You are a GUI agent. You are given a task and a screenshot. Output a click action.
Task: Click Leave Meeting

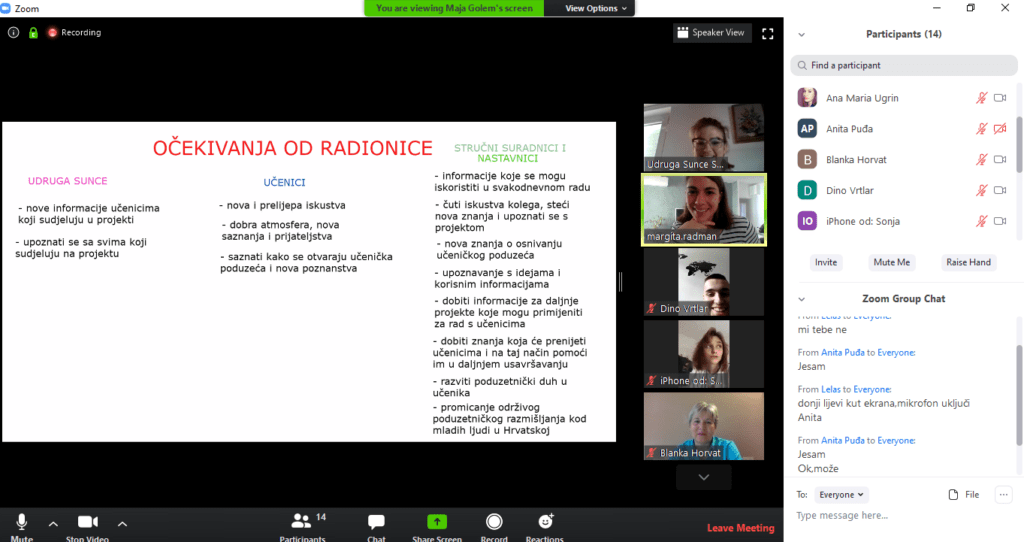[741, 528]
